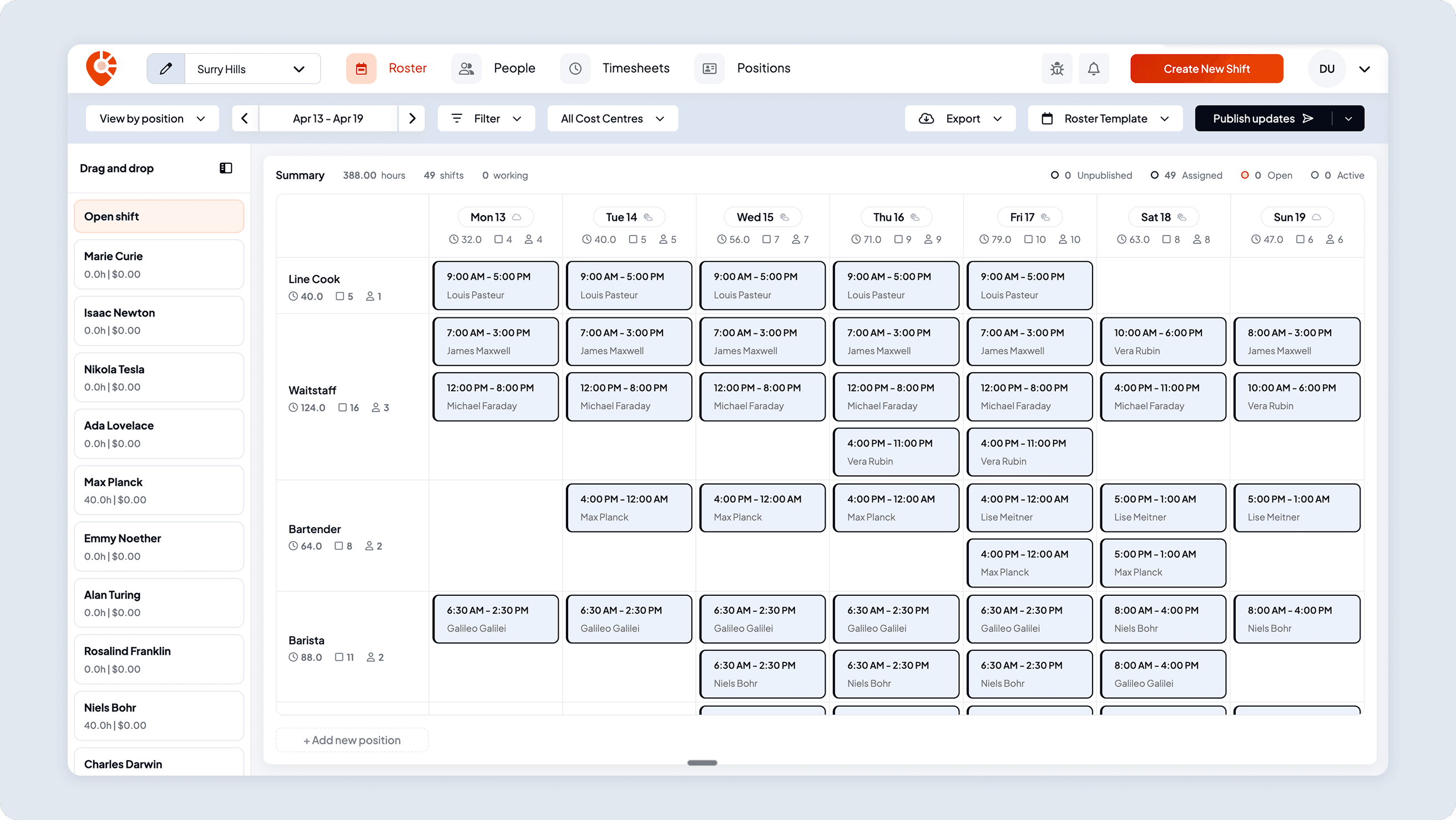Select Marie Curie employee card
Image resolution: width=1456 pixels, height=820 pixels.
[x=159, y=265]
